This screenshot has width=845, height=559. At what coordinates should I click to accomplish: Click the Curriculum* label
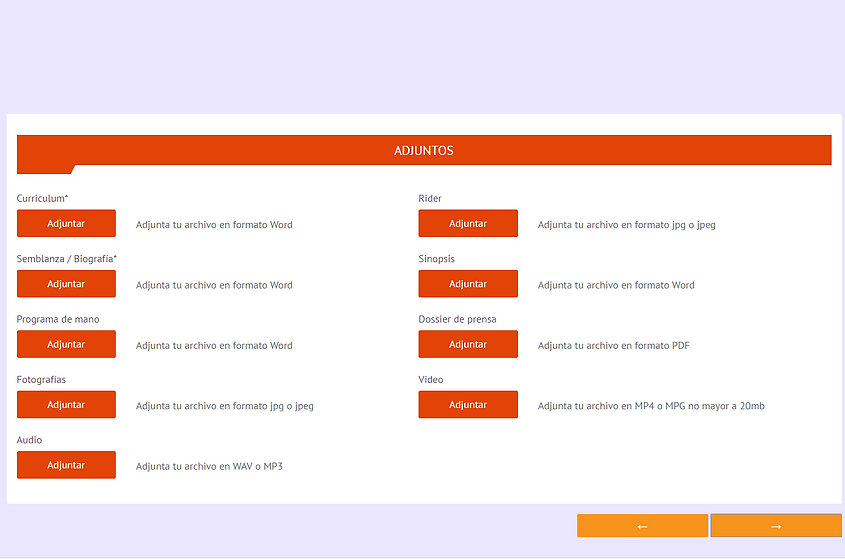[42, 198]
